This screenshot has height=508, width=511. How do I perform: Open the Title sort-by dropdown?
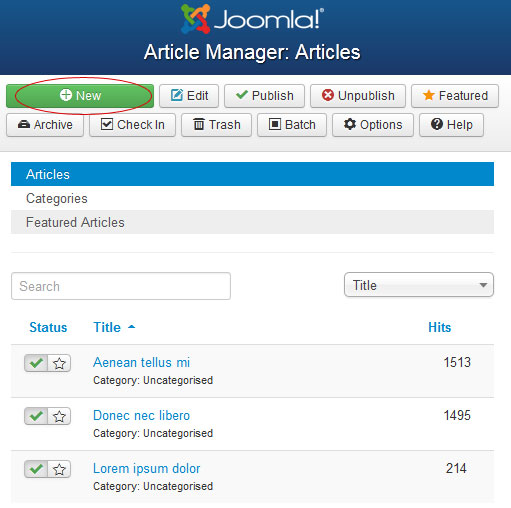(x=419, y=285)
